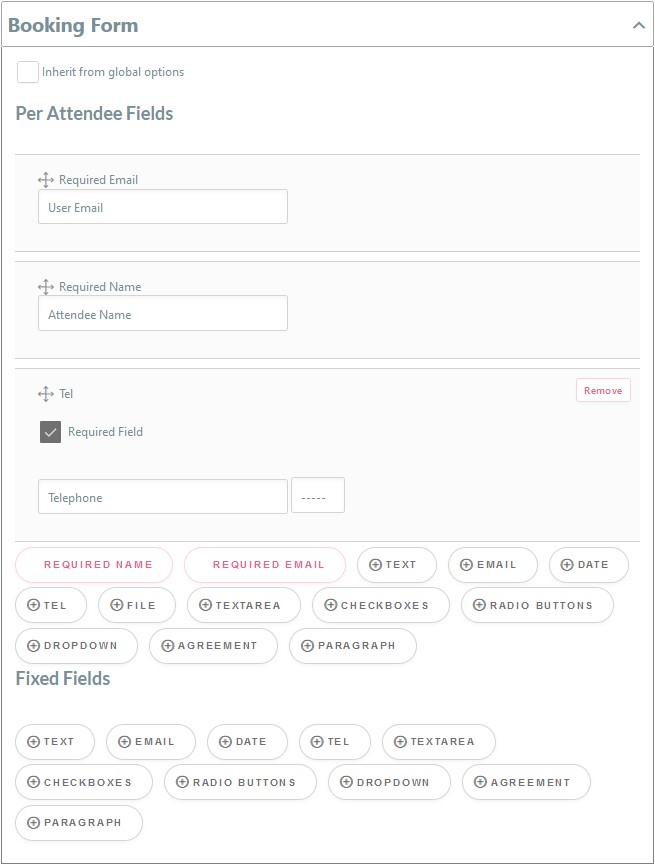Click the User Email input field

[162, 207]
